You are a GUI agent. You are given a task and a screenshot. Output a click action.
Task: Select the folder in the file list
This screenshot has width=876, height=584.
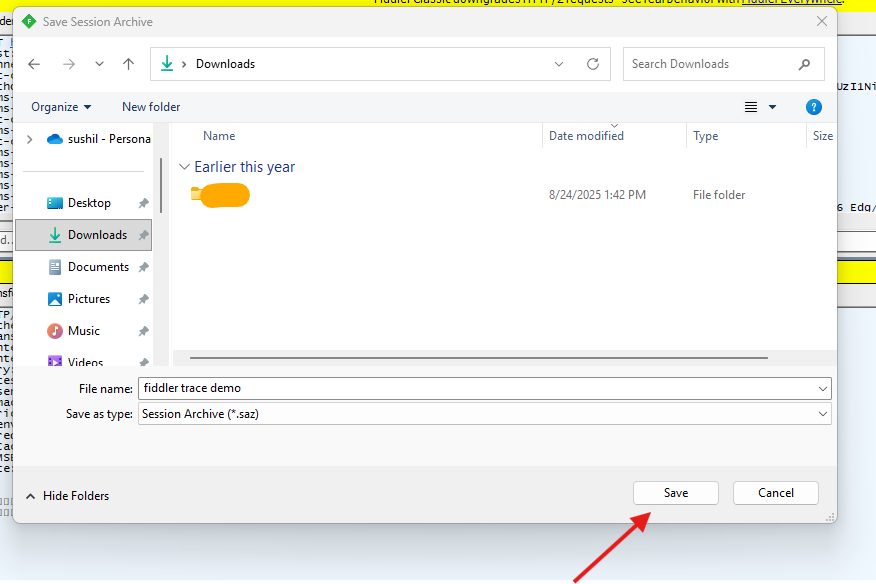(x=220, y=195)
